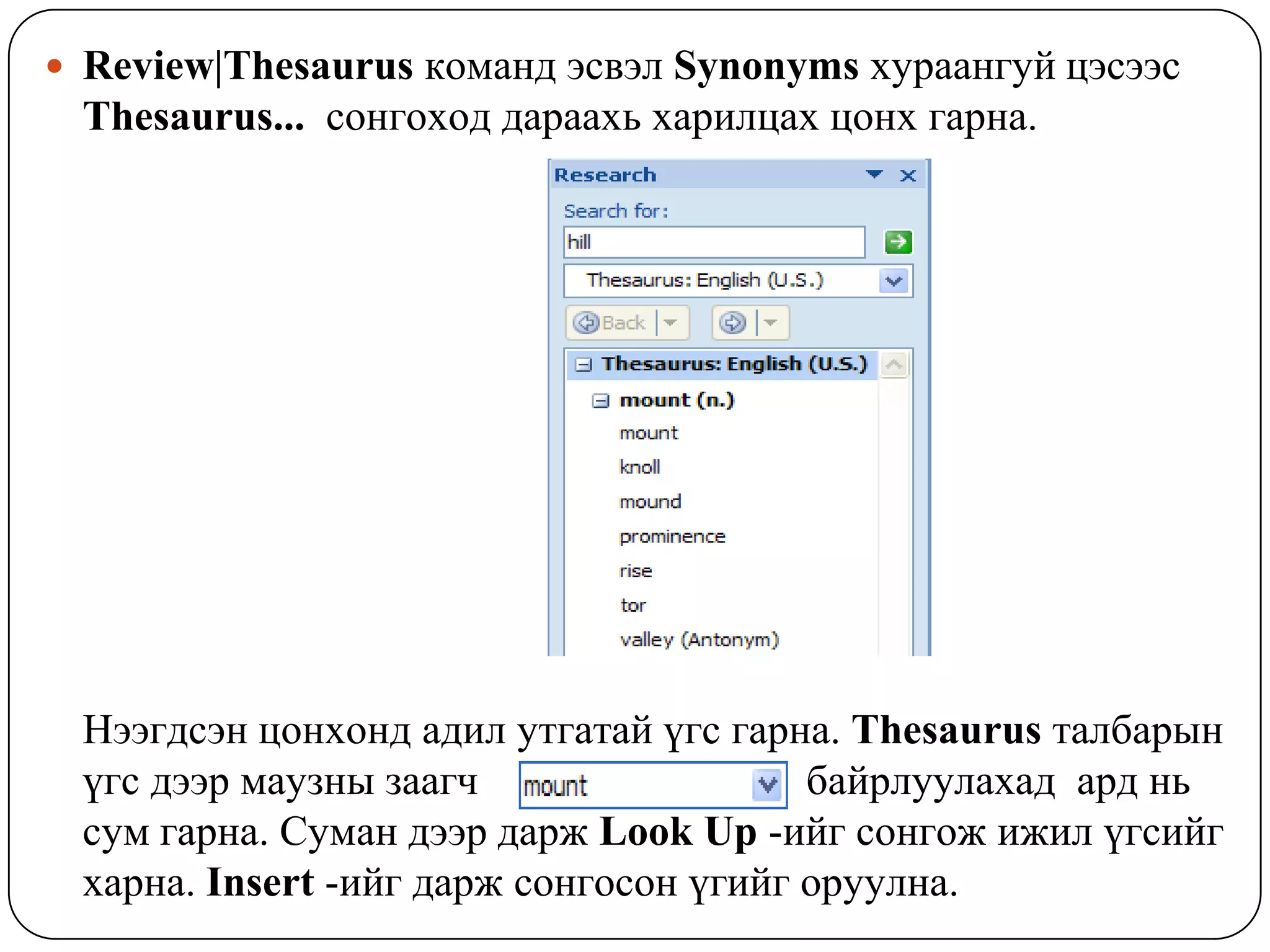Image resolution: width=1270 pixels, height=952 pixels.
Task: Open the Forward history dropdown arrow
Action: [x=771, y=323]
